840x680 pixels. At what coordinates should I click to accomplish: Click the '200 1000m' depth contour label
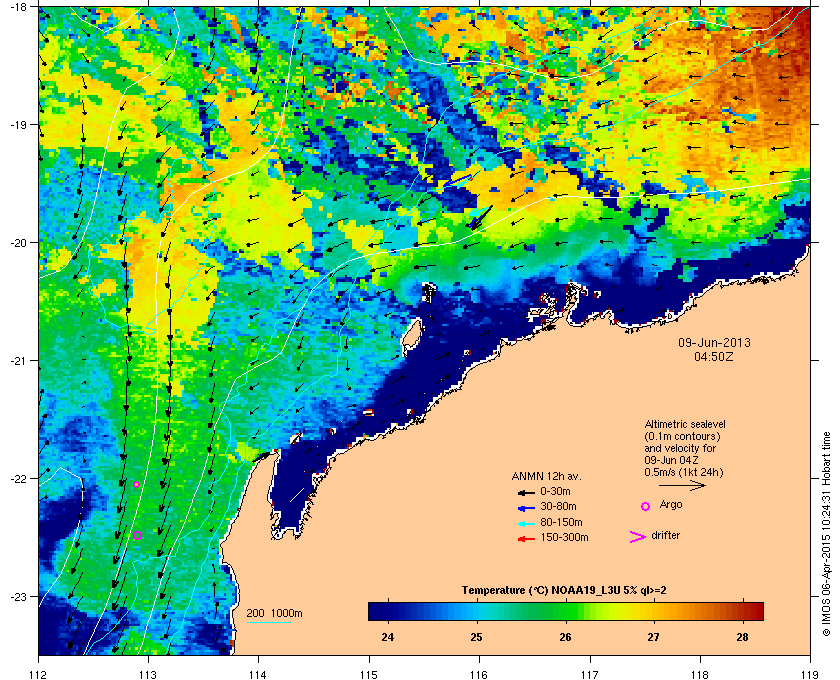274,614
